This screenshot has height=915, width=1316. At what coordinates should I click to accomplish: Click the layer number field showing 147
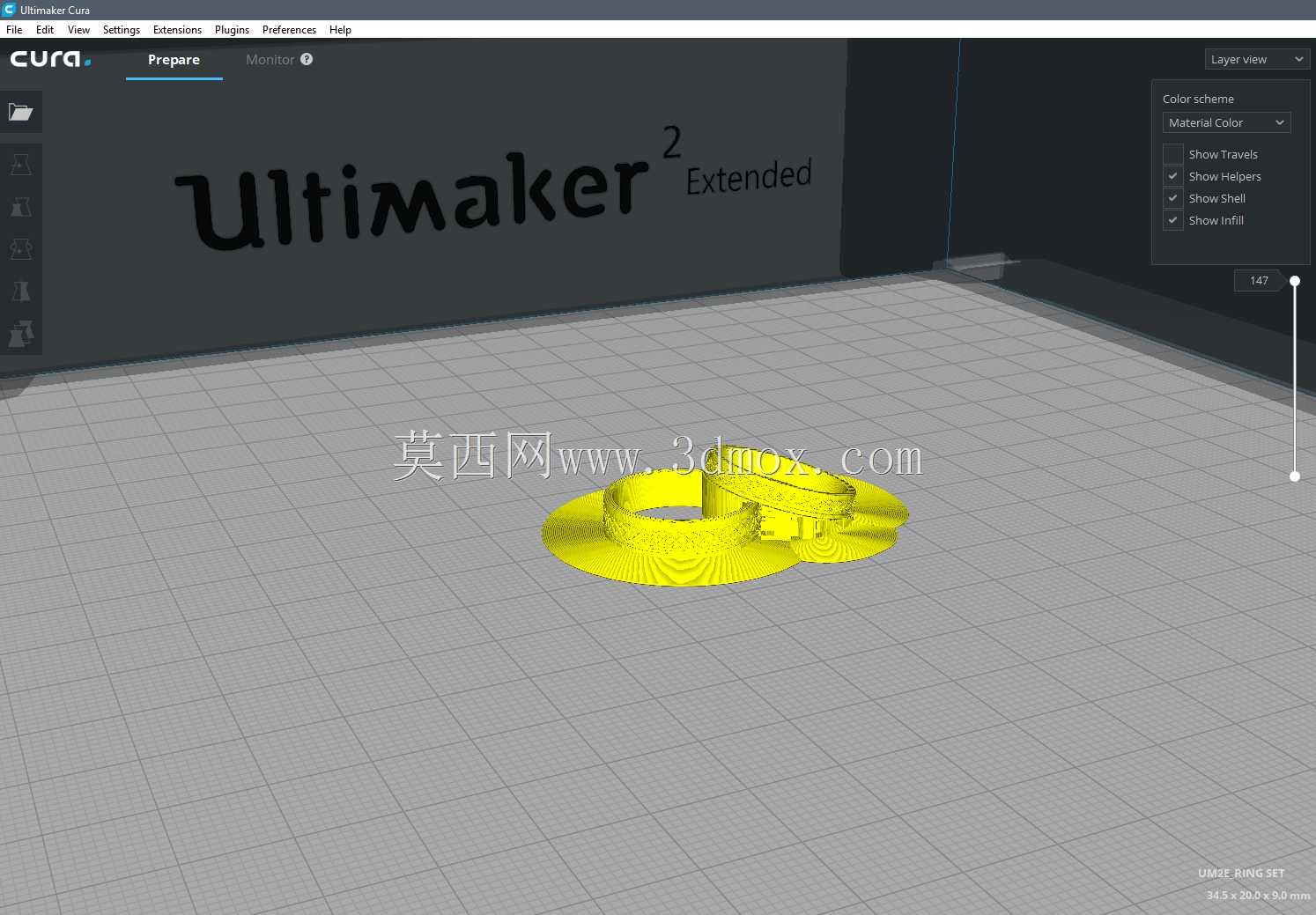(1258, 280)
